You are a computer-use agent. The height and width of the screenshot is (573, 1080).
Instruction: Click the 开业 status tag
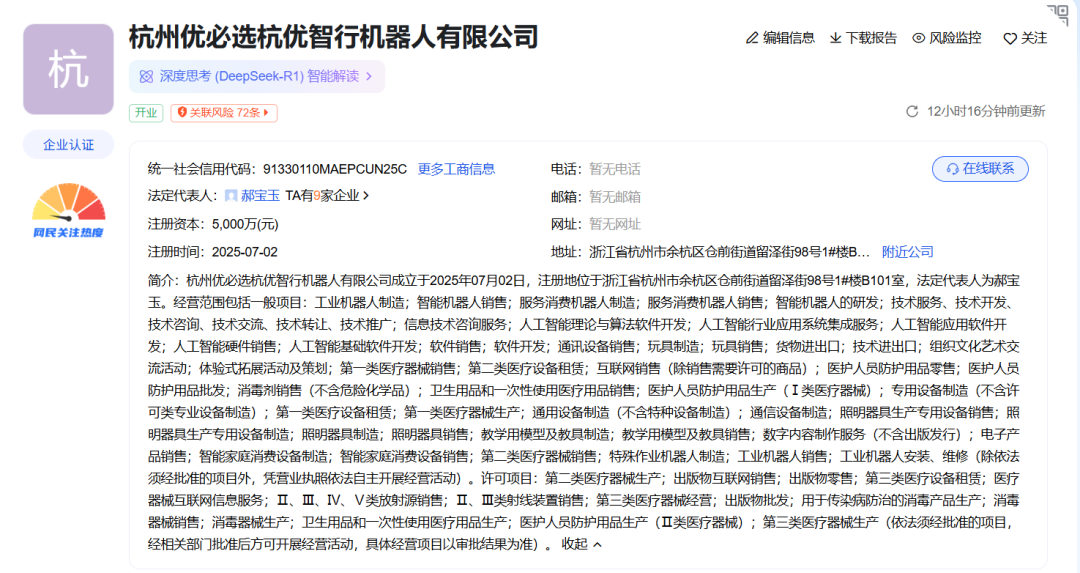coord(145,113)
